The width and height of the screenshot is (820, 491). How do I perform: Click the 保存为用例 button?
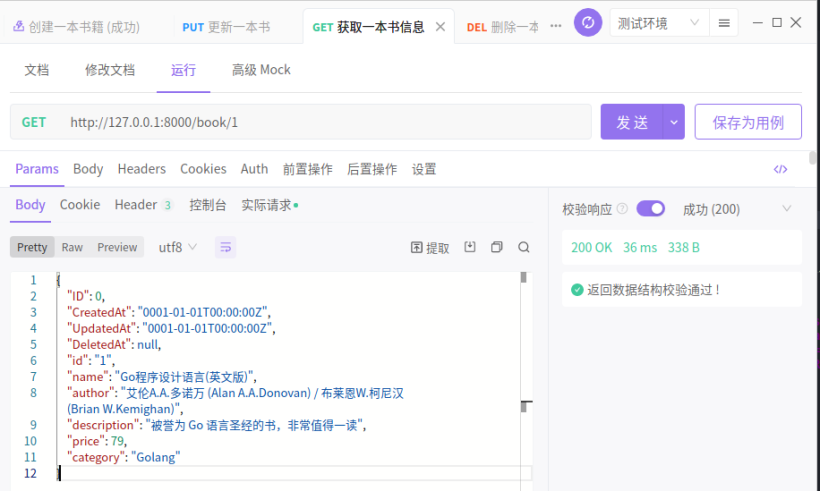point(748,122)
